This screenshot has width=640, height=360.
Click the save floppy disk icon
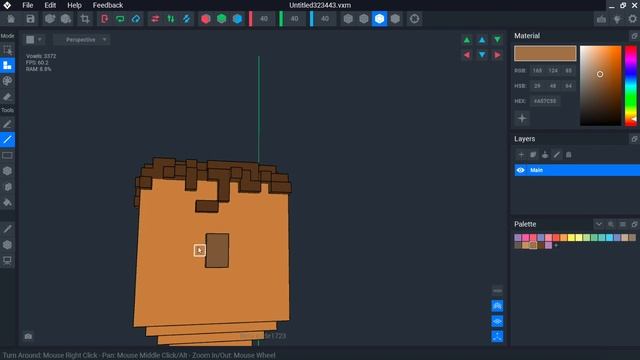(30, 19)
